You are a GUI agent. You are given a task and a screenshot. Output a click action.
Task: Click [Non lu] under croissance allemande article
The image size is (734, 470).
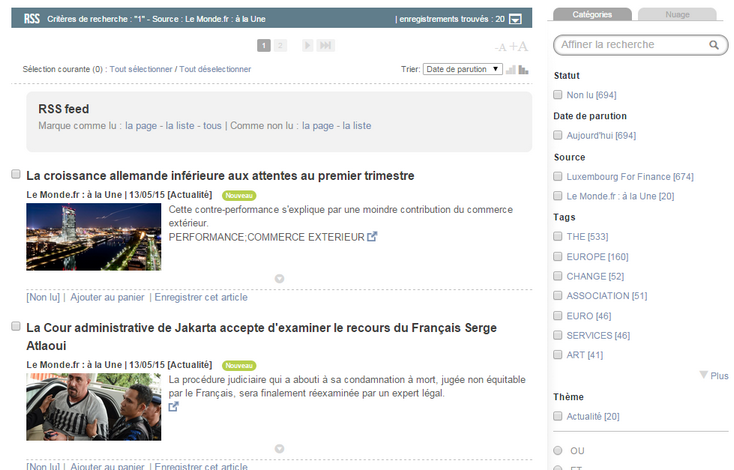click(x=43, y=297)
